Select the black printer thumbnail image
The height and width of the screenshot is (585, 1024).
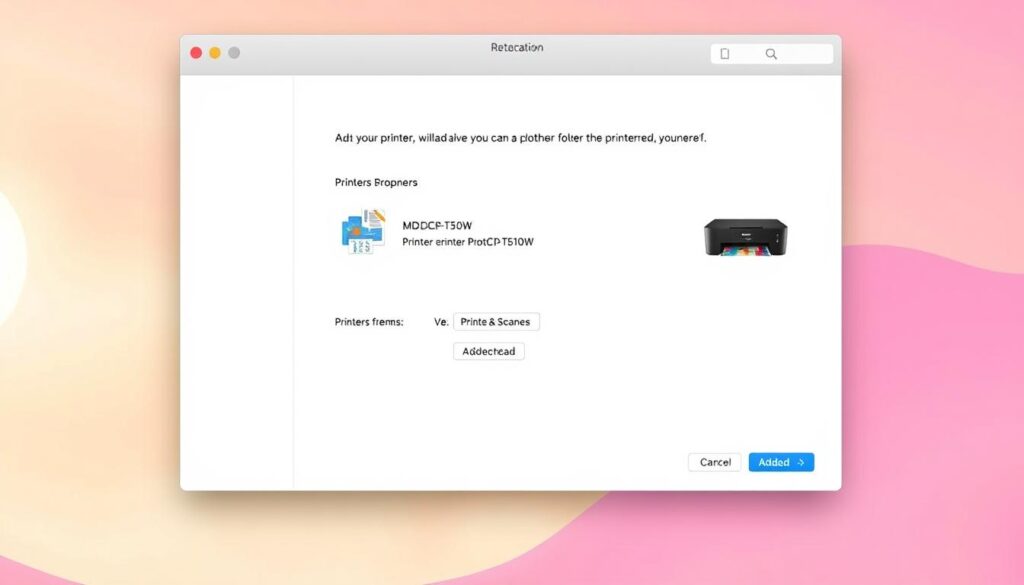[x=745, y=238]
